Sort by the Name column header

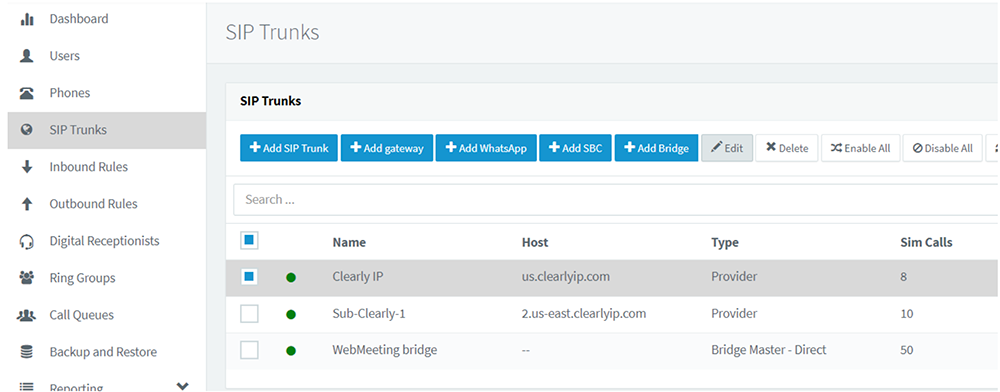point(349,242)
